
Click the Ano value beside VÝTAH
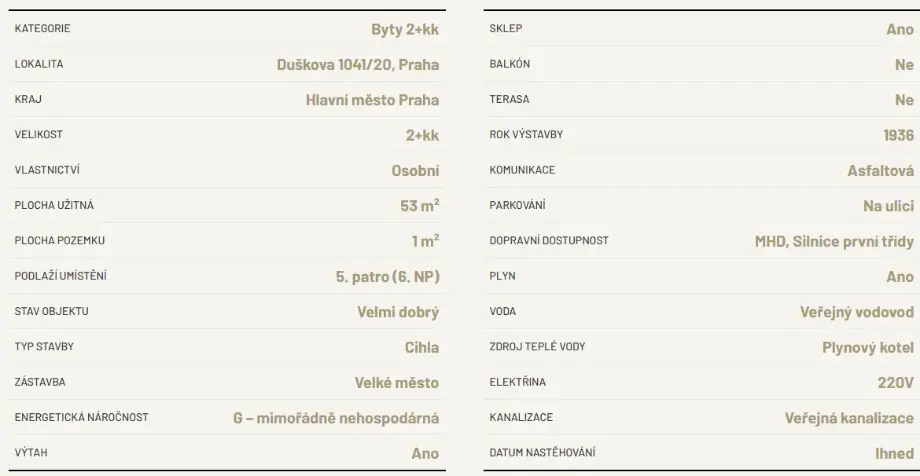425,453
